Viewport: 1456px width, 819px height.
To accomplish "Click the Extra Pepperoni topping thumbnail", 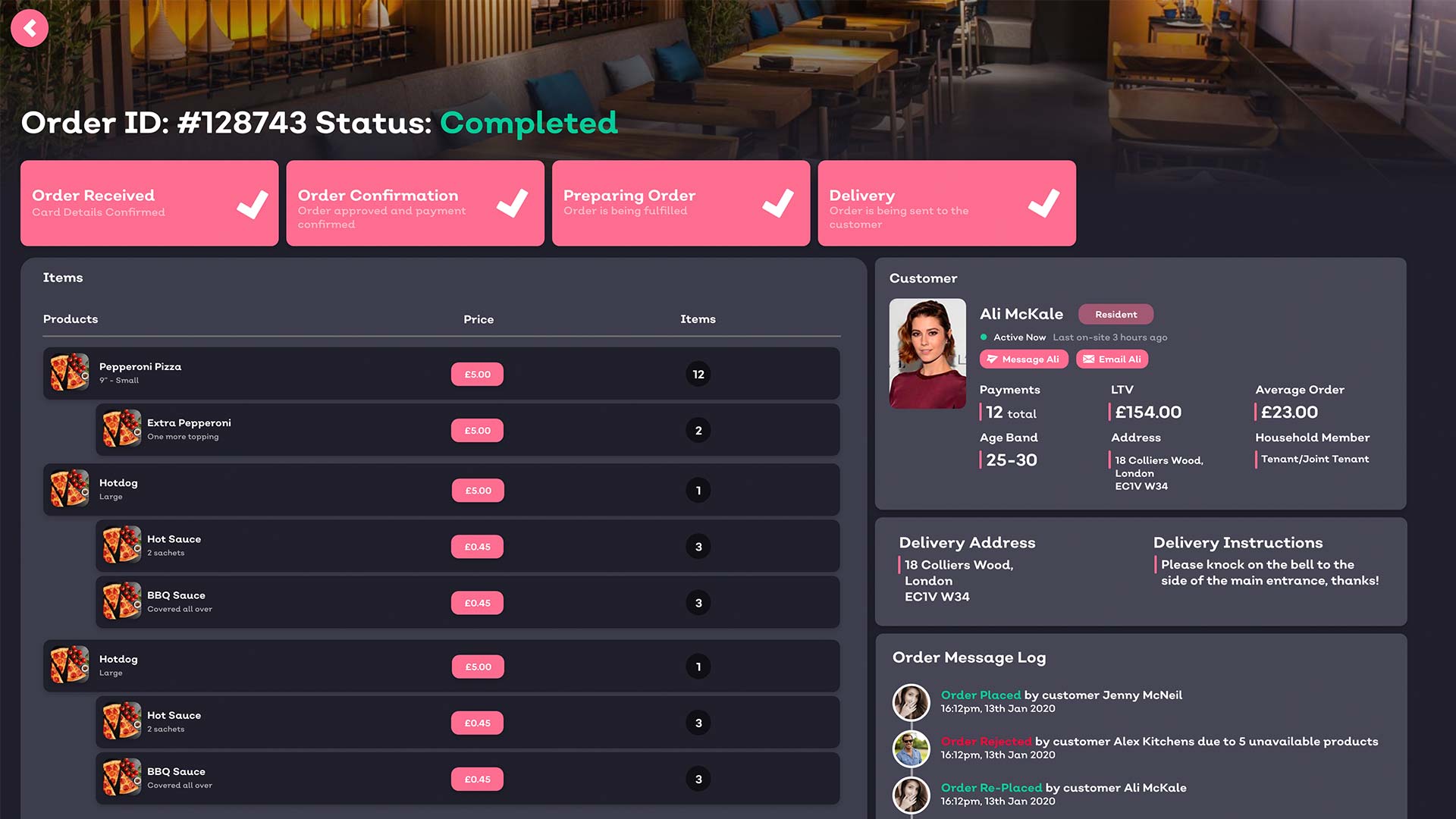I will [121, 429].
